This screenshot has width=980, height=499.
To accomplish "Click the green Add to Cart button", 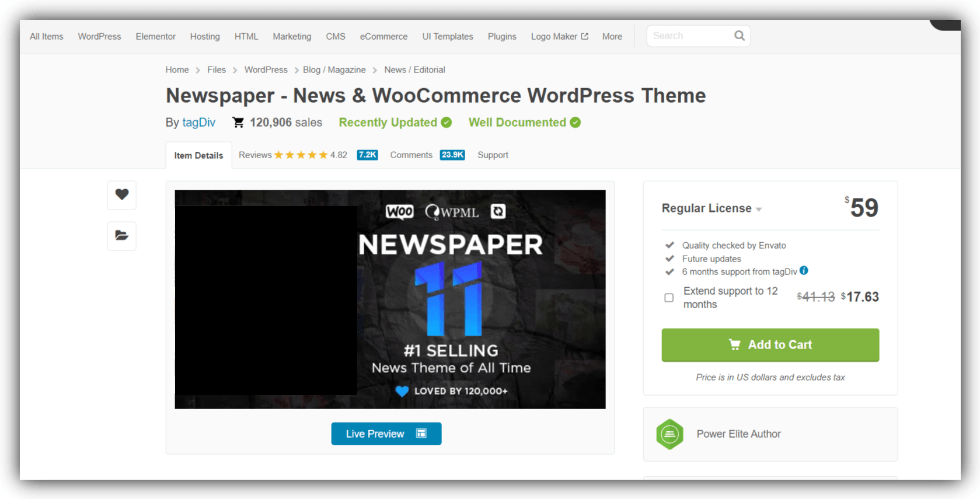I will pyautogui.click(x=770, y=345).
